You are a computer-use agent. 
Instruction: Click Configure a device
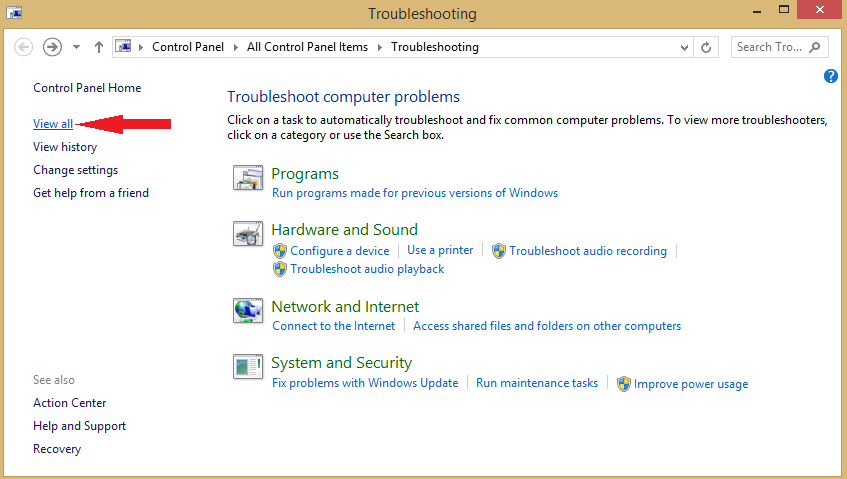coord(340,251)
